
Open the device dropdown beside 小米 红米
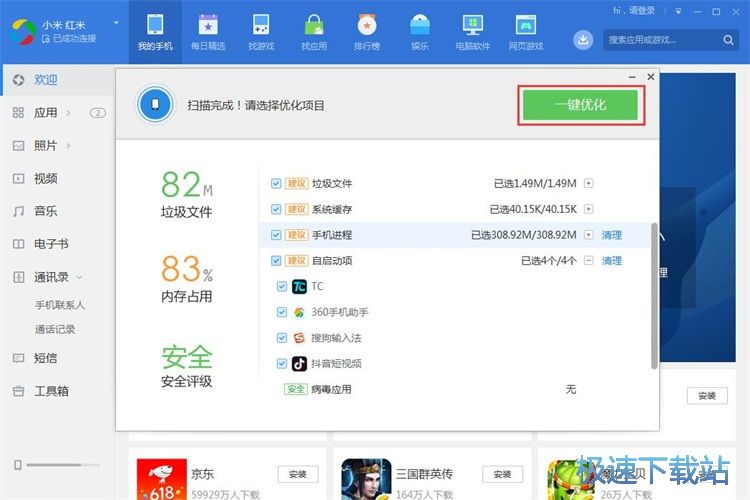[116, 23]
